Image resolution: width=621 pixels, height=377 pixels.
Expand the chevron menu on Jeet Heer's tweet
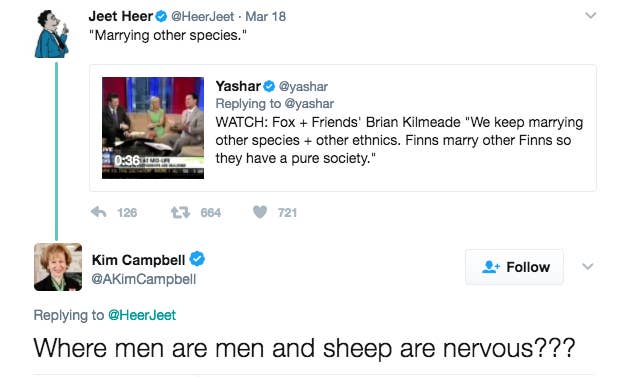[591, 15]
